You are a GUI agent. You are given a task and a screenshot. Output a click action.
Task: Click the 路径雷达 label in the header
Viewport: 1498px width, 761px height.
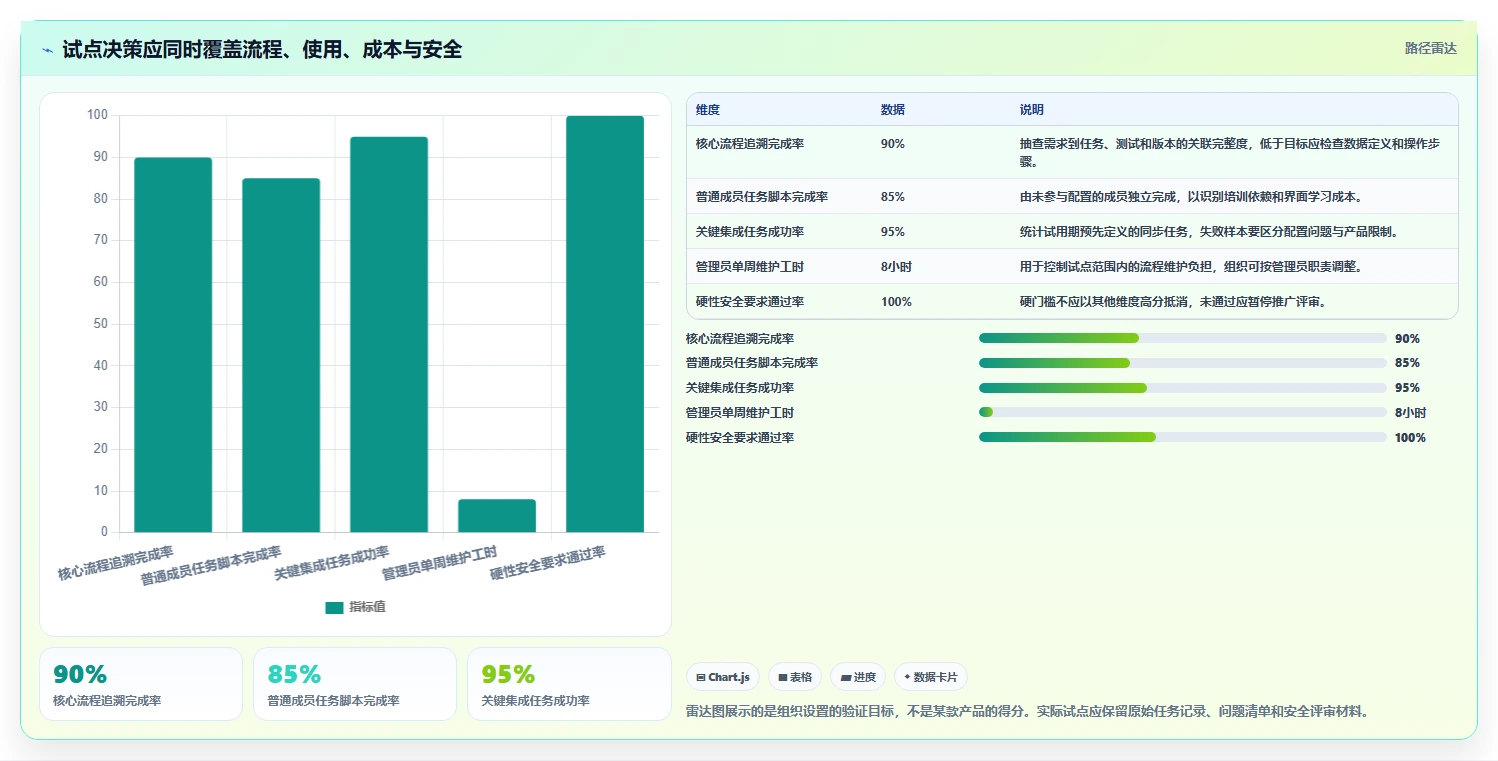click(x=1430, y=48)
